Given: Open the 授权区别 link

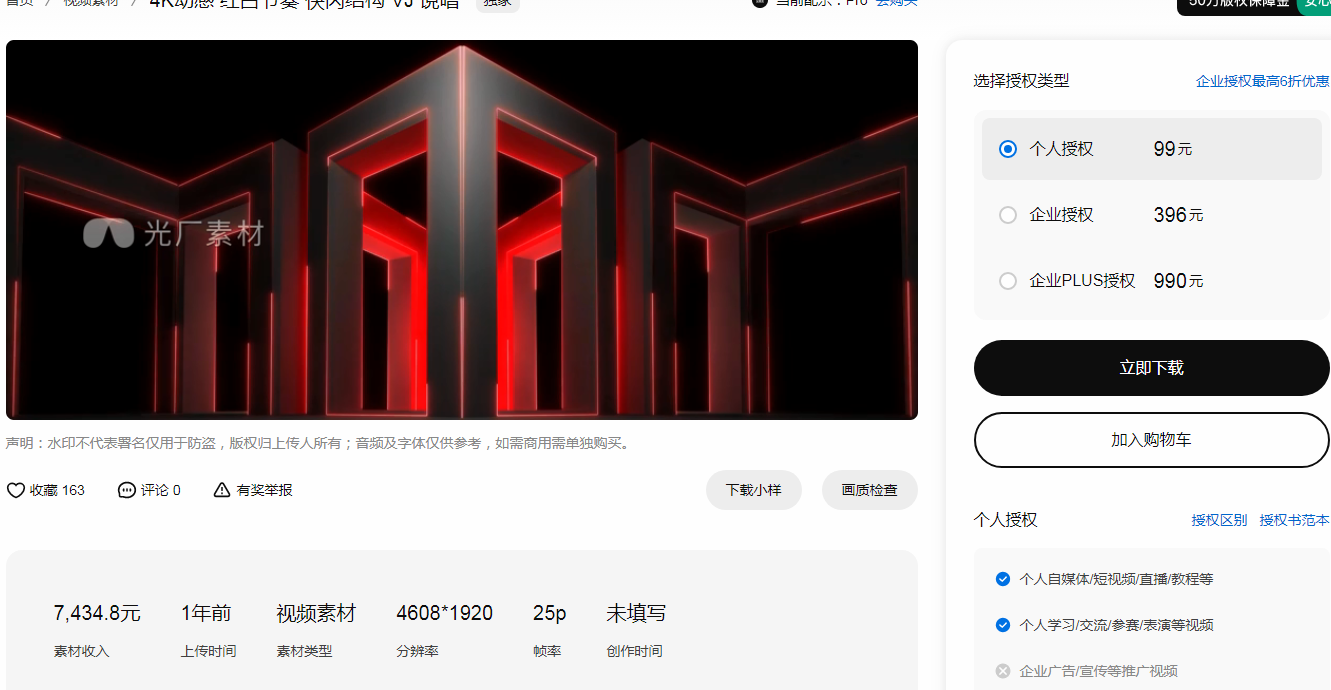Looking at the screenshot, I should pyautogui.click(x=1219, y=520).
